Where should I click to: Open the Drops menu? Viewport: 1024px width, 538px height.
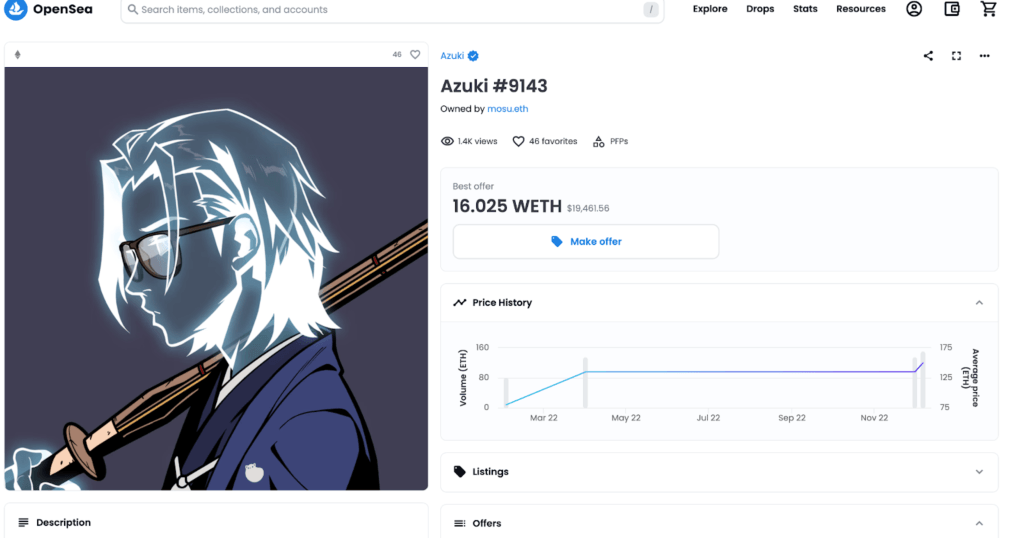760,9
